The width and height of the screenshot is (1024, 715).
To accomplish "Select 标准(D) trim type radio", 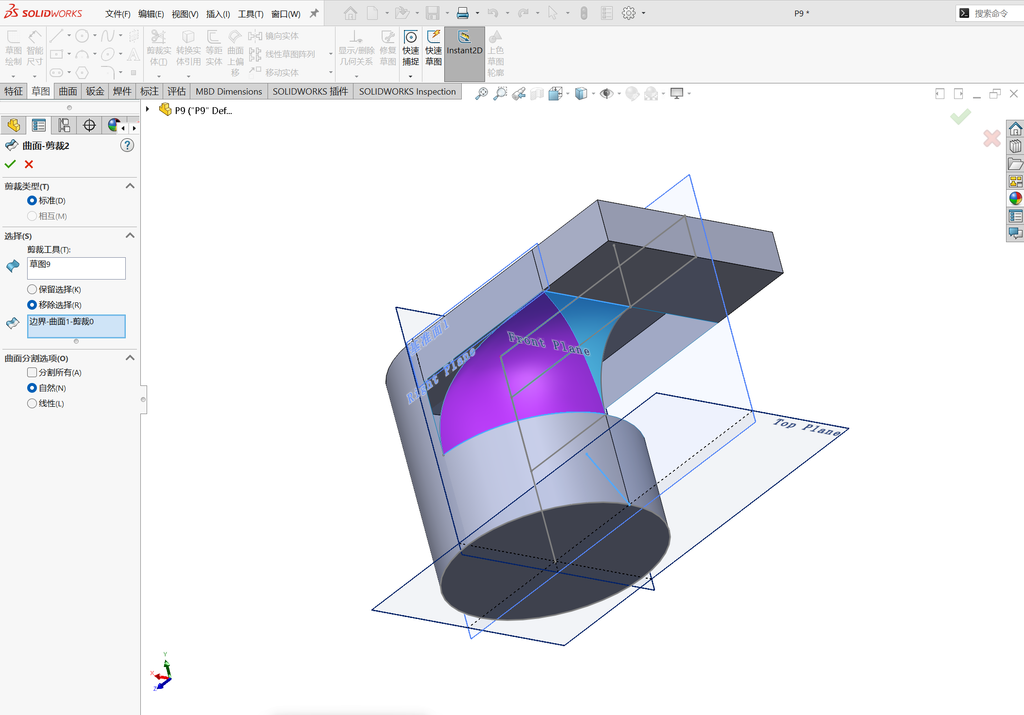I will click(x=31, y=200).
